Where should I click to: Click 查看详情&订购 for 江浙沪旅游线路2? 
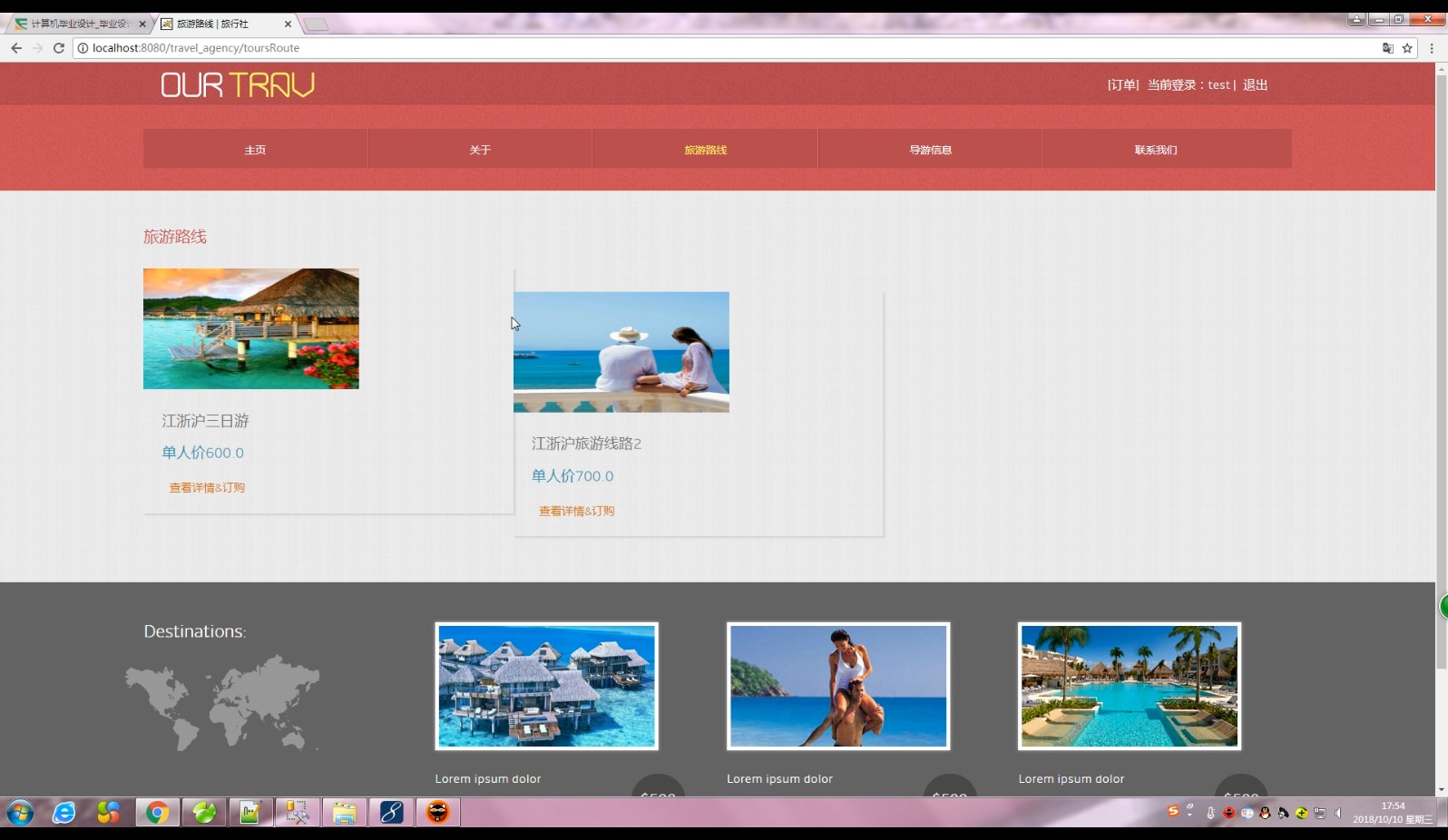click(x=577, y=511)
